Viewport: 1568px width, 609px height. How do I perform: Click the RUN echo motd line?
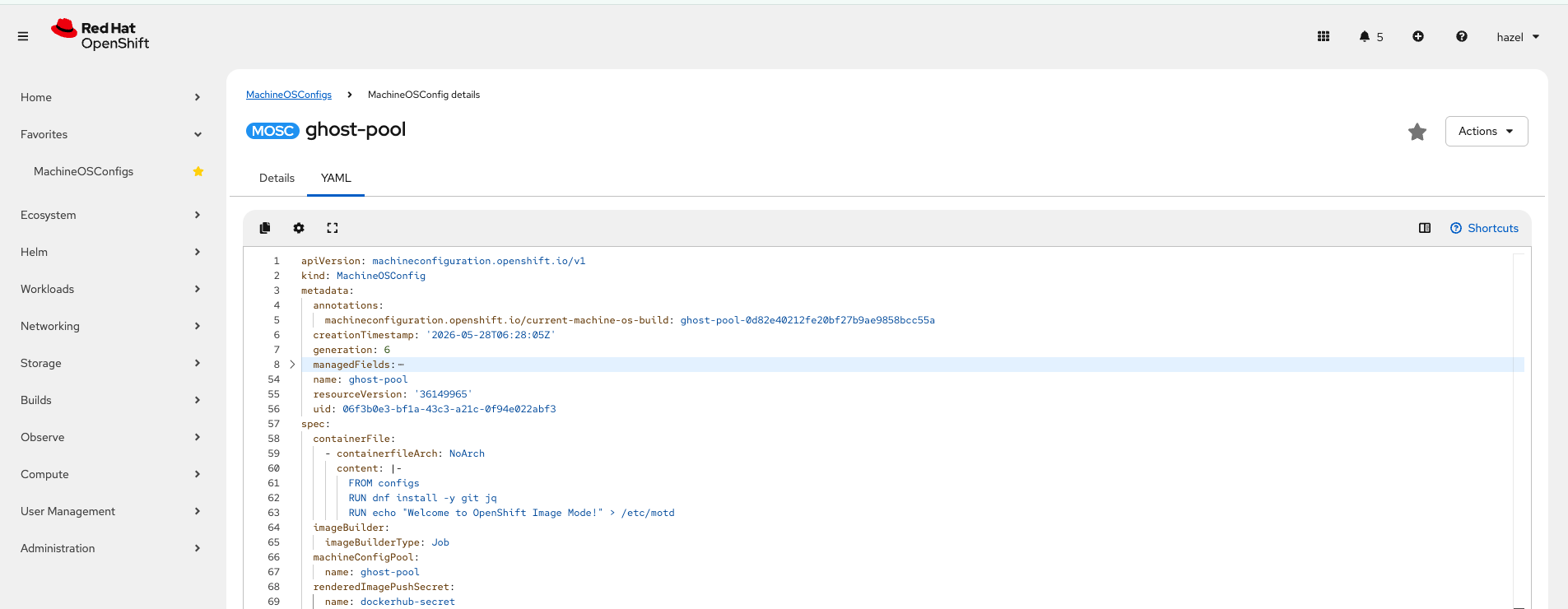coord(511,513)
